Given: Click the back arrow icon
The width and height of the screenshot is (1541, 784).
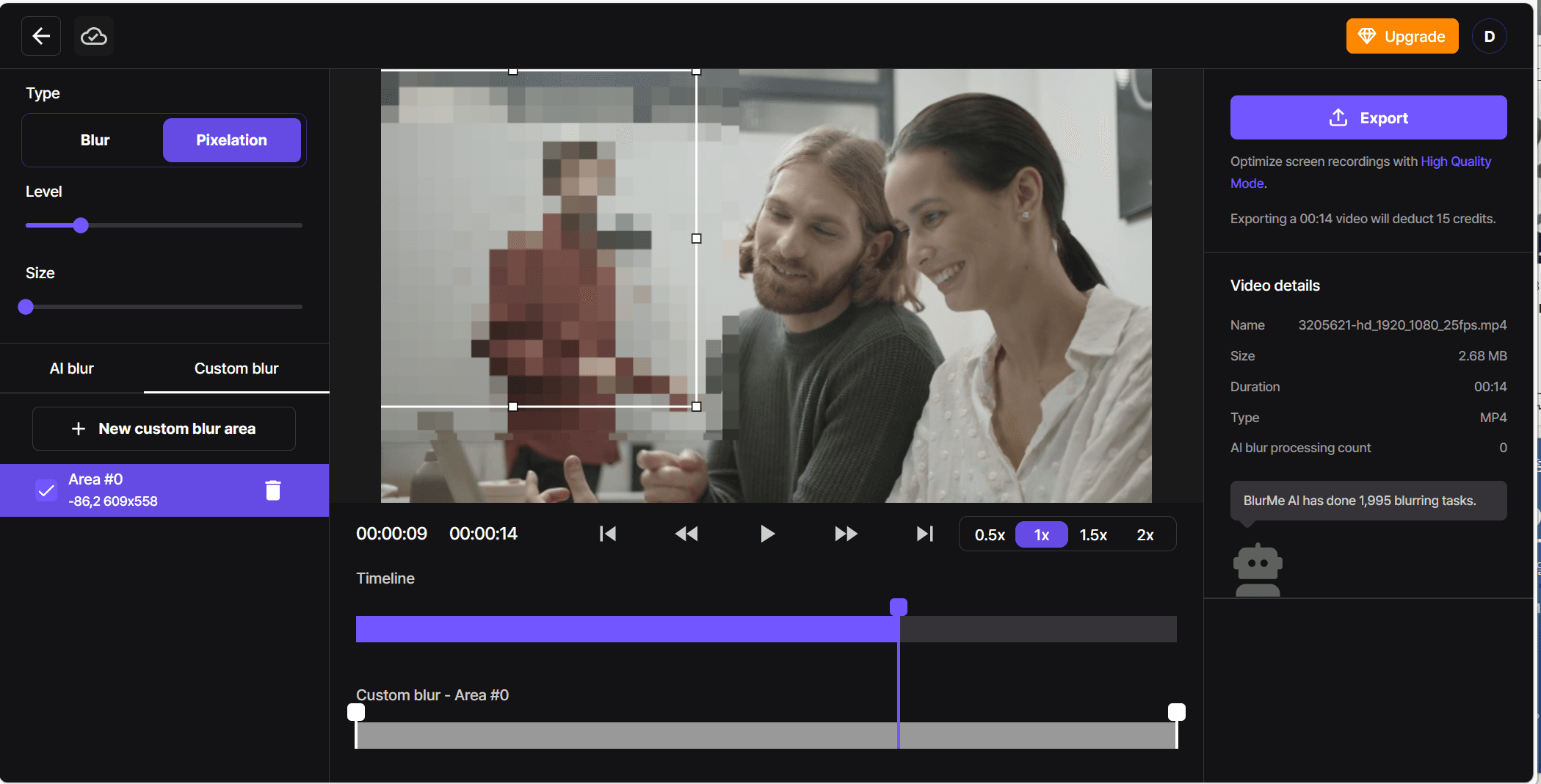Looking at the screenshot, I should pyautogui.click(x=41, y=36).
